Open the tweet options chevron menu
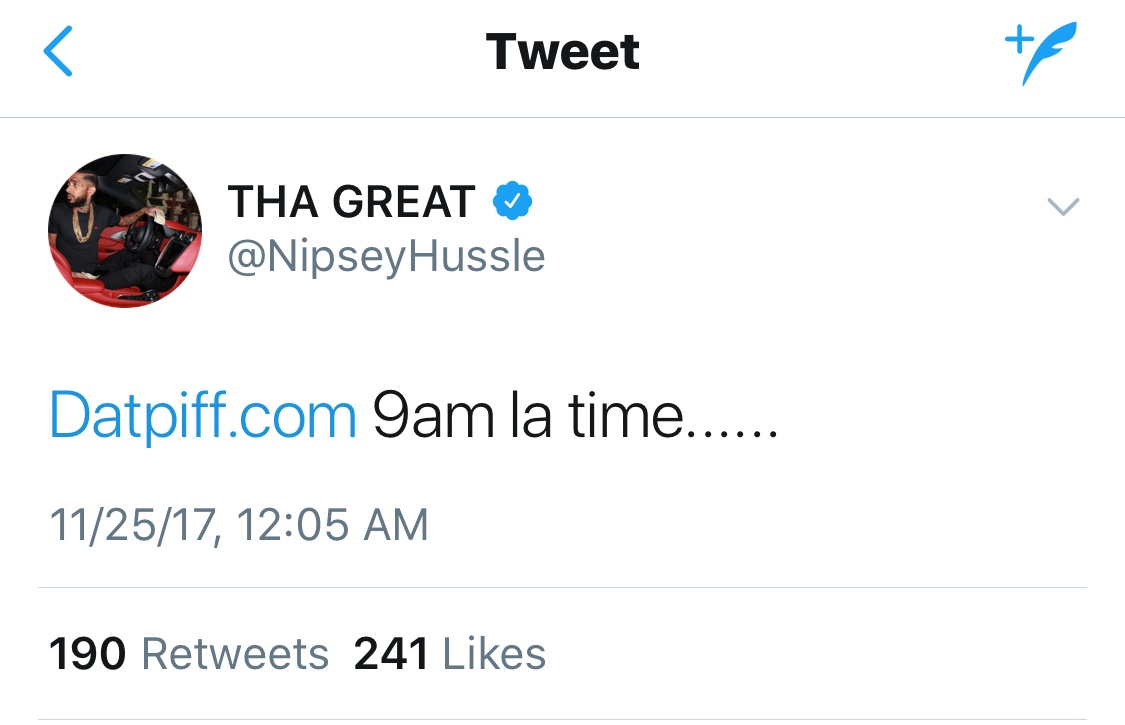Image resolution: width=1125 pixels, height=725 pixels. (1063, 206)
